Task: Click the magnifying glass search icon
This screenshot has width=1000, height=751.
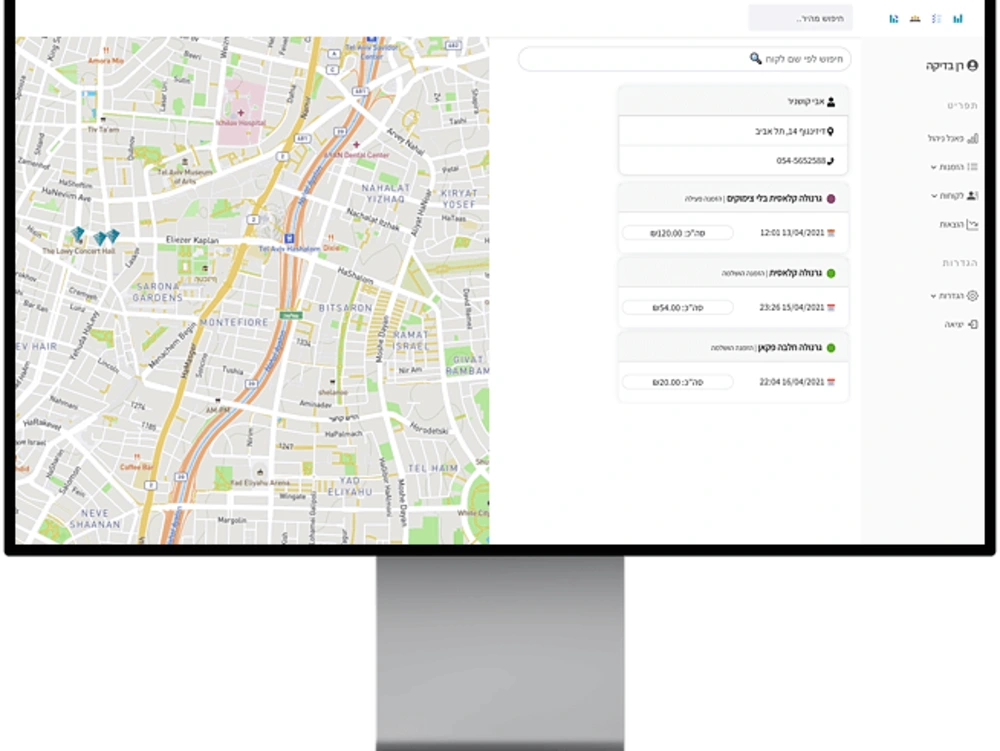Action: pos(755,59)
